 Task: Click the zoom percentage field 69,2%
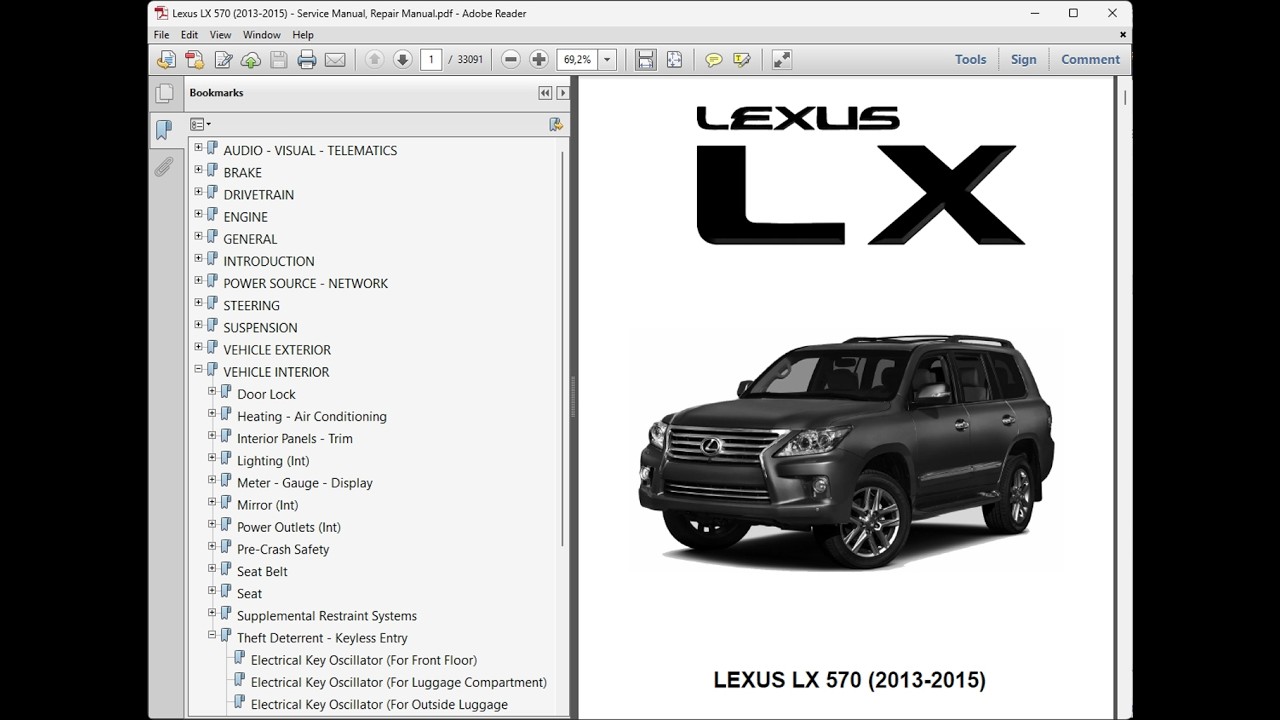[579, 60]
